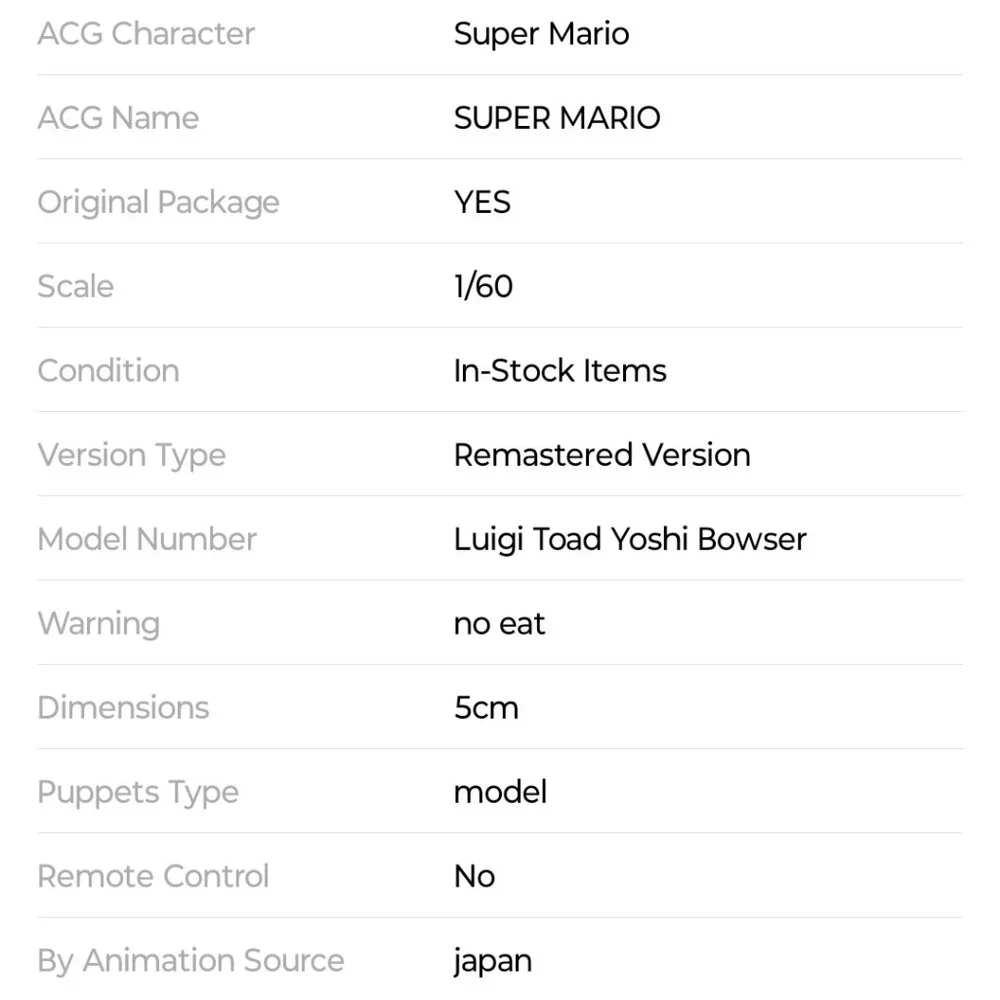Click the Version Type label
This screenshot has height=1000, width=1000.
point(131,456)
